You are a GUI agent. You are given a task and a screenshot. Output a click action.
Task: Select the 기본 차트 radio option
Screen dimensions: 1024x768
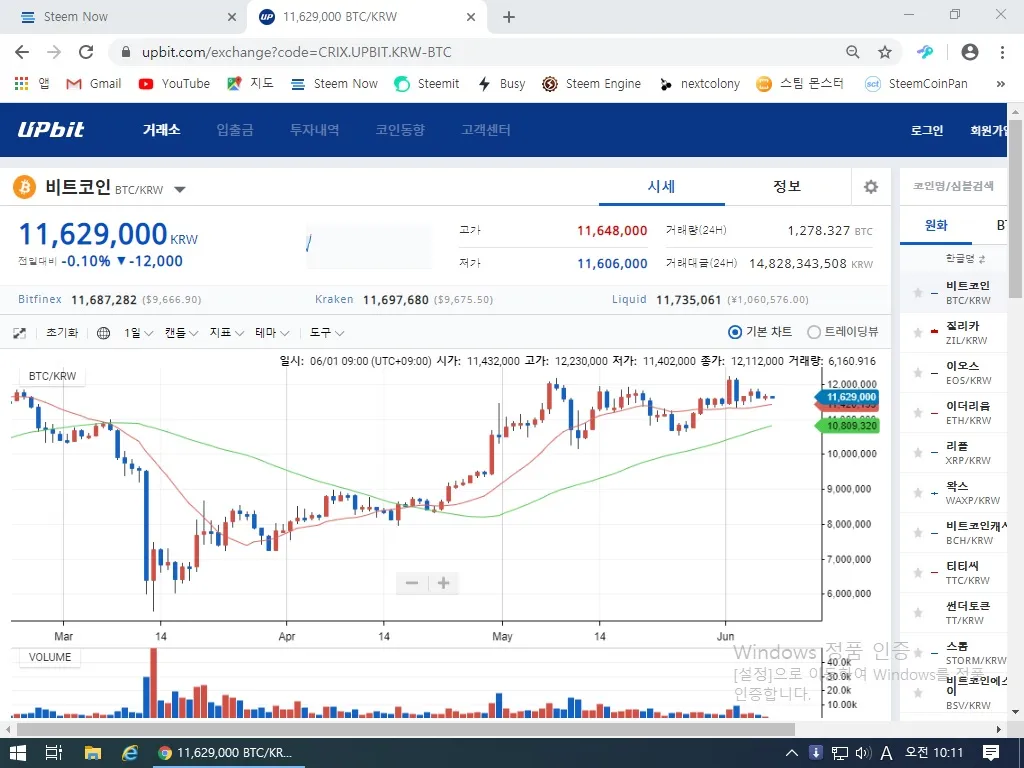[735, 332]
